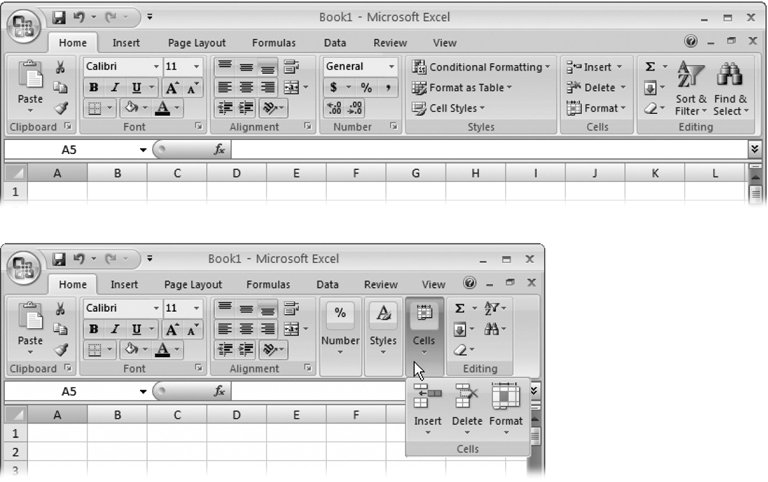This screenshot has width=768, height=482.
Task: Open the Page Layout tab in narrower window
Action: pos(192,284)
